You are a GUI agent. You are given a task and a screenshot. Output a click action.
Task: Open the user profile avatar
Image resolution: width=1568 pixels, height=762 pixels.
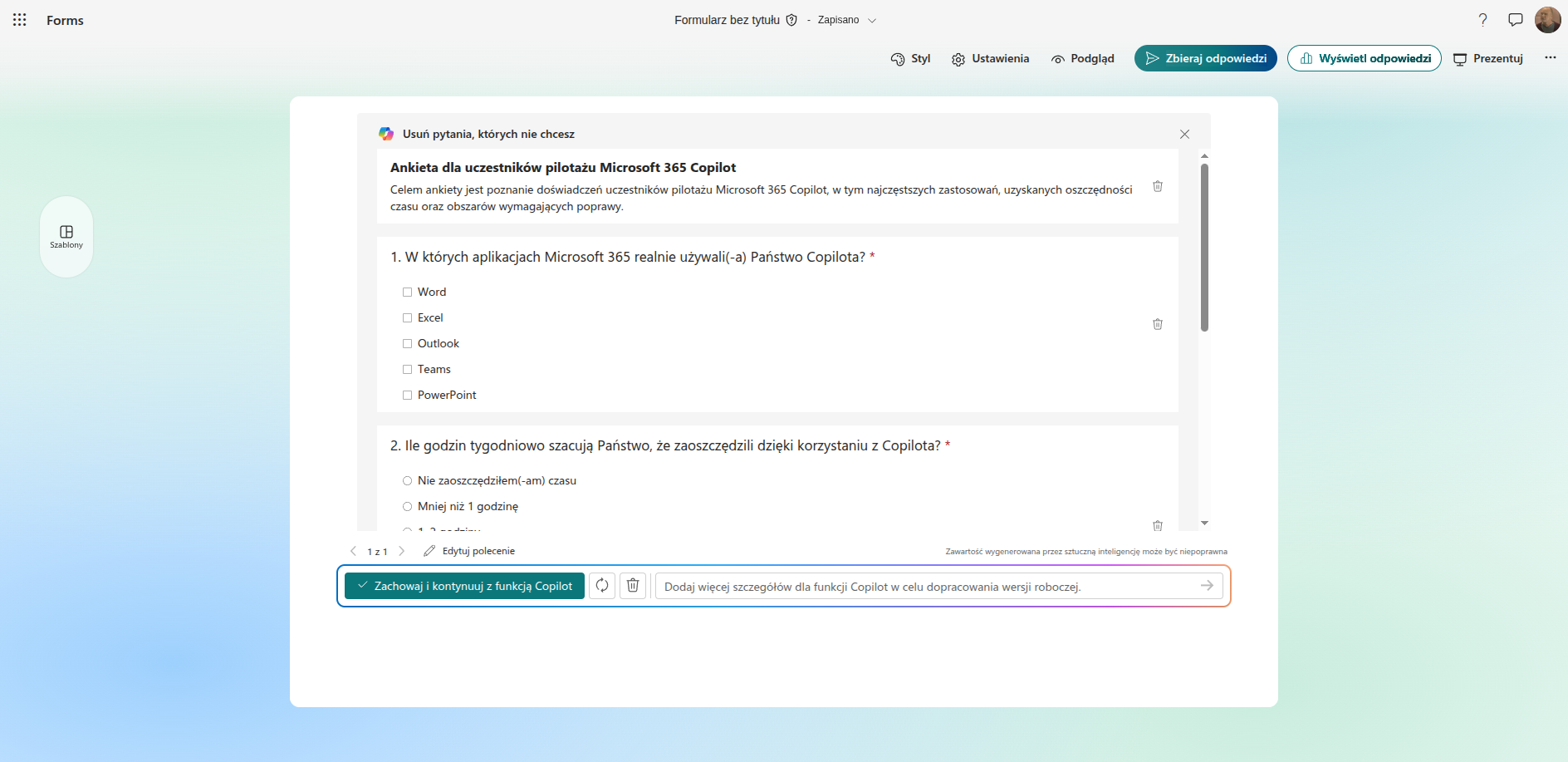(1548, 20)
